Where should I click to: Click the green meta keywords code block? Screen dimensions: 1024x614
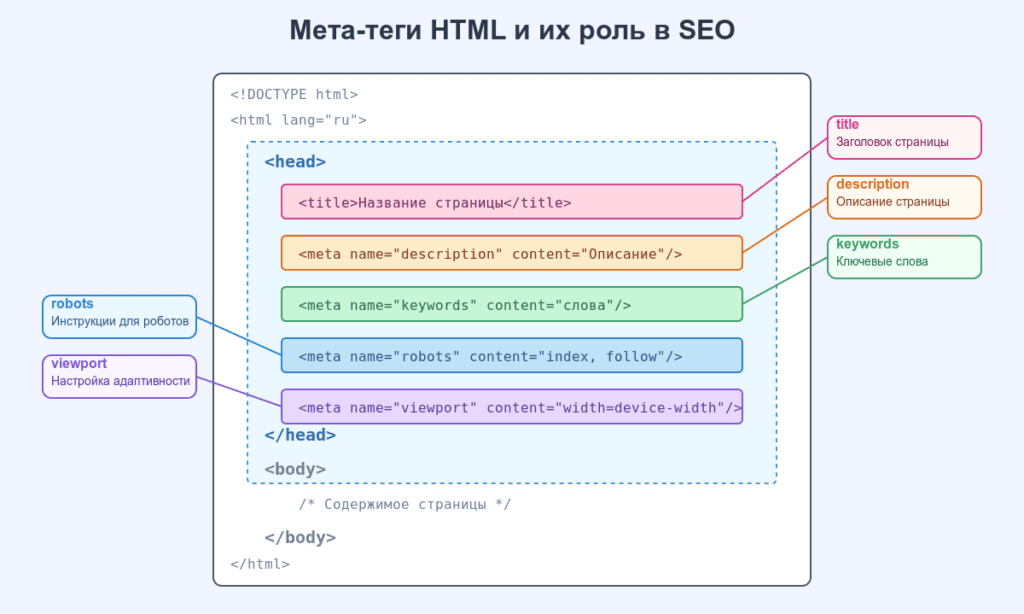[x=511, y=304]
